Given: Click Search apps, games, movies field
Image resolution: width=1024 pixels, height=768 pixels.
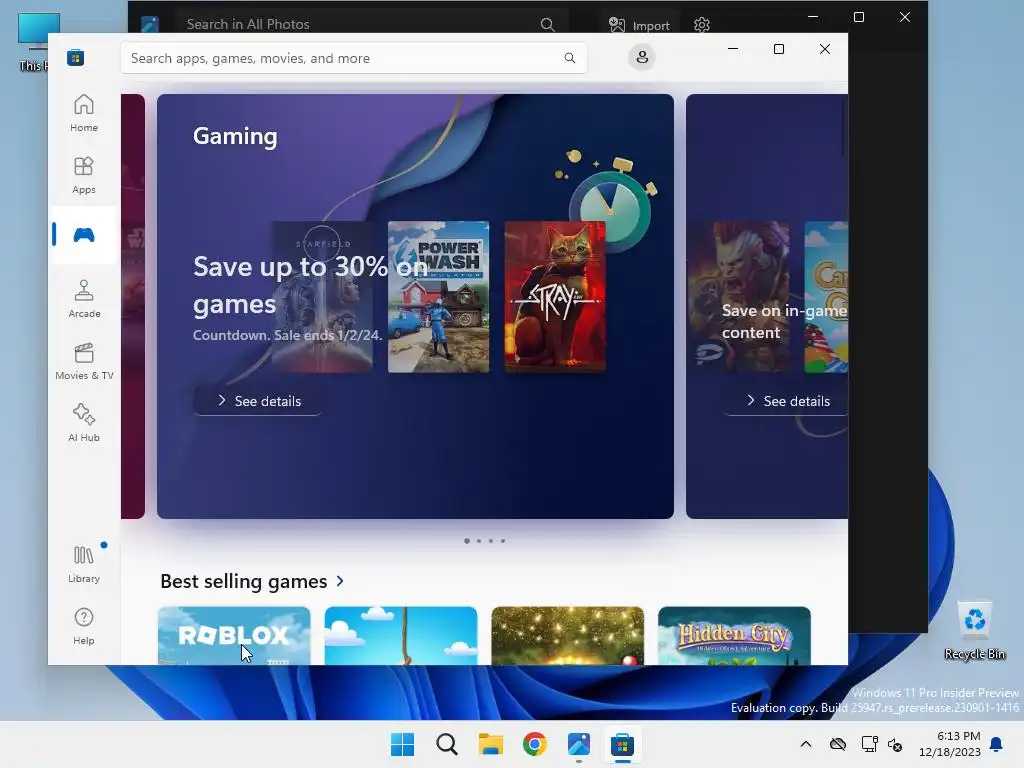Looking at the screenshot, I should point(353,58).
